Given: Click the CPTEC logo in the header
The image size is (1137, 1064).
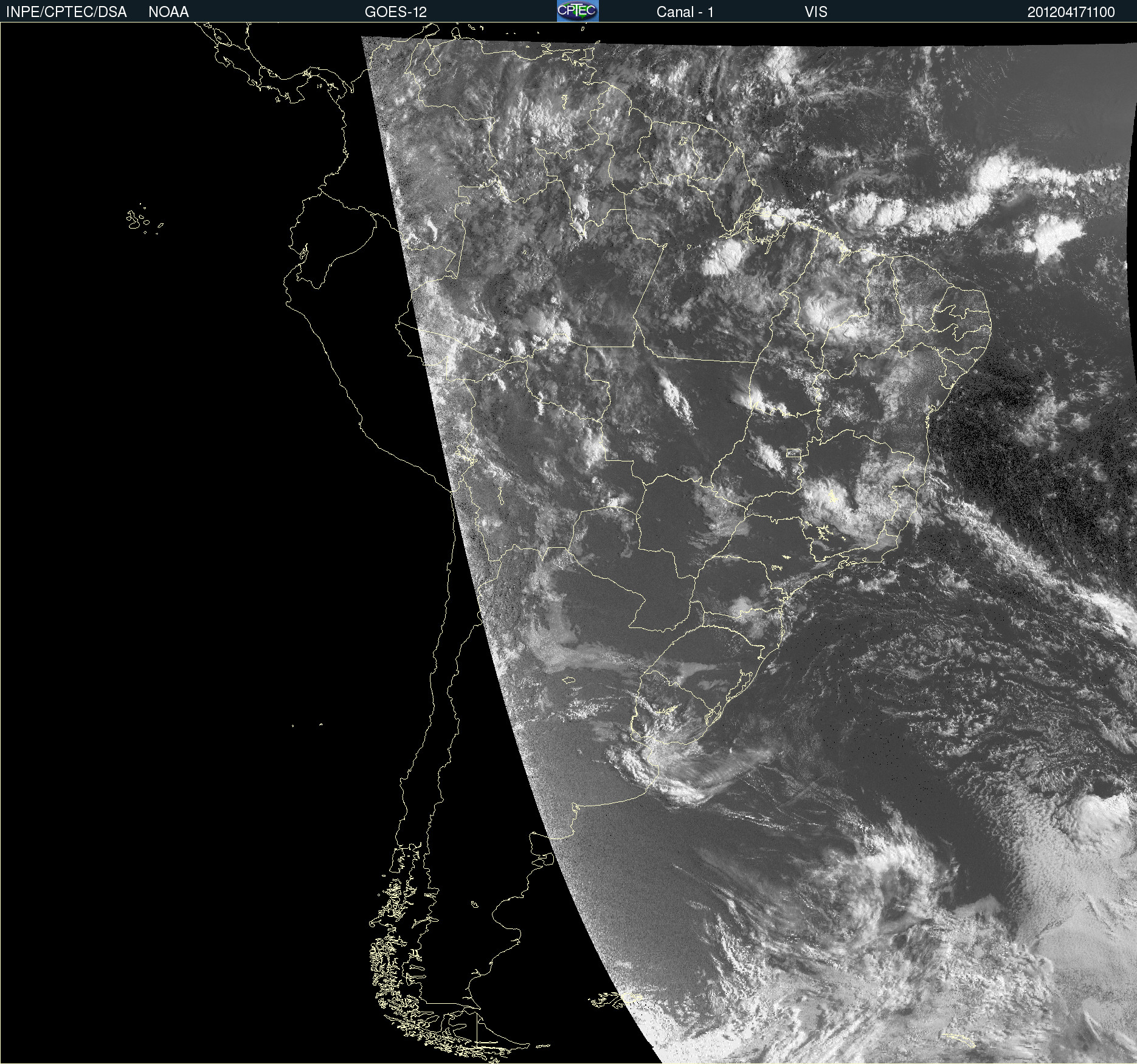Looking at the screenshot, I should point(578,11).
